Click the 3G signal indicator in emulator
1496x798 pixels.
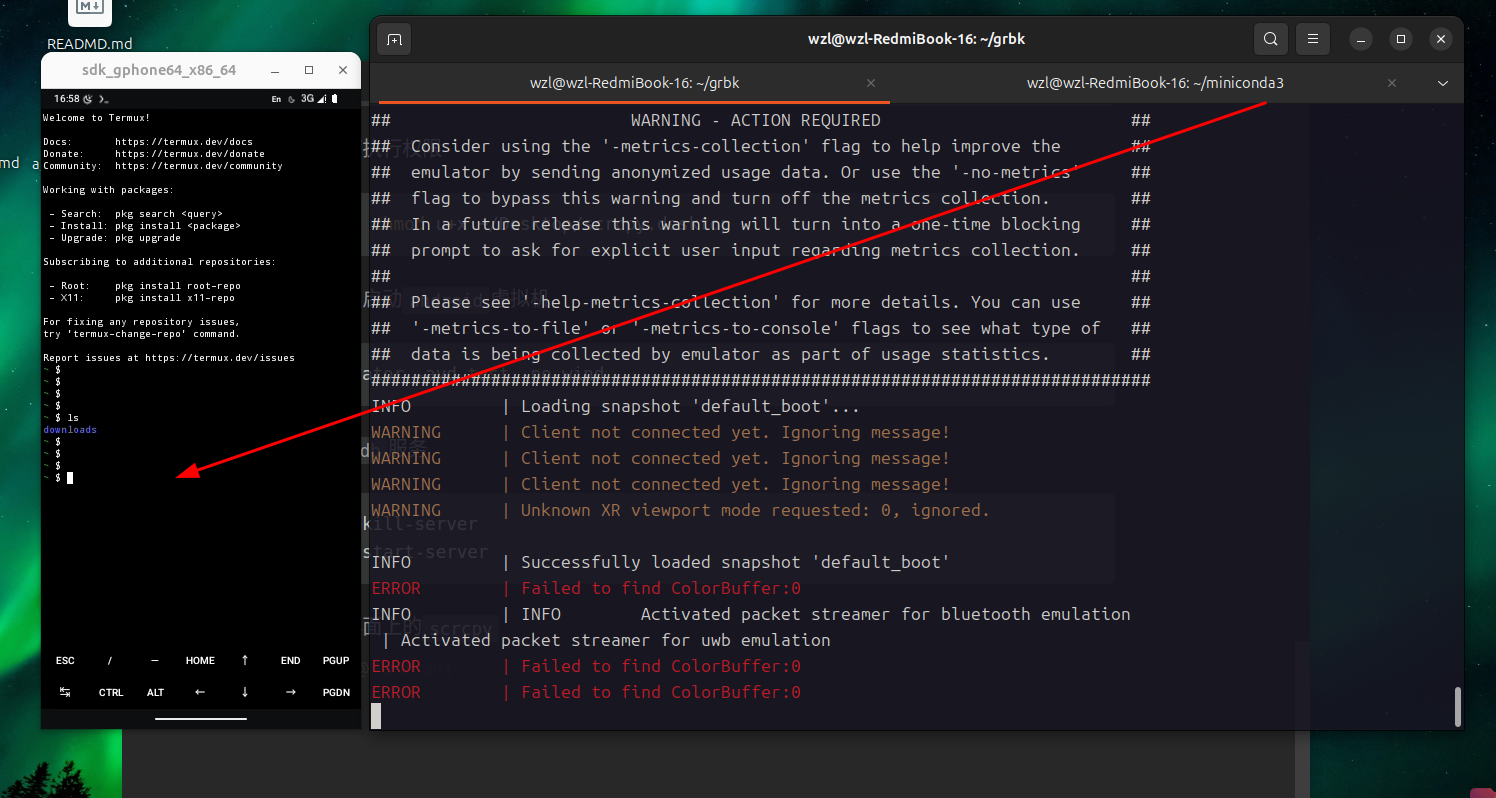(307, 99)
